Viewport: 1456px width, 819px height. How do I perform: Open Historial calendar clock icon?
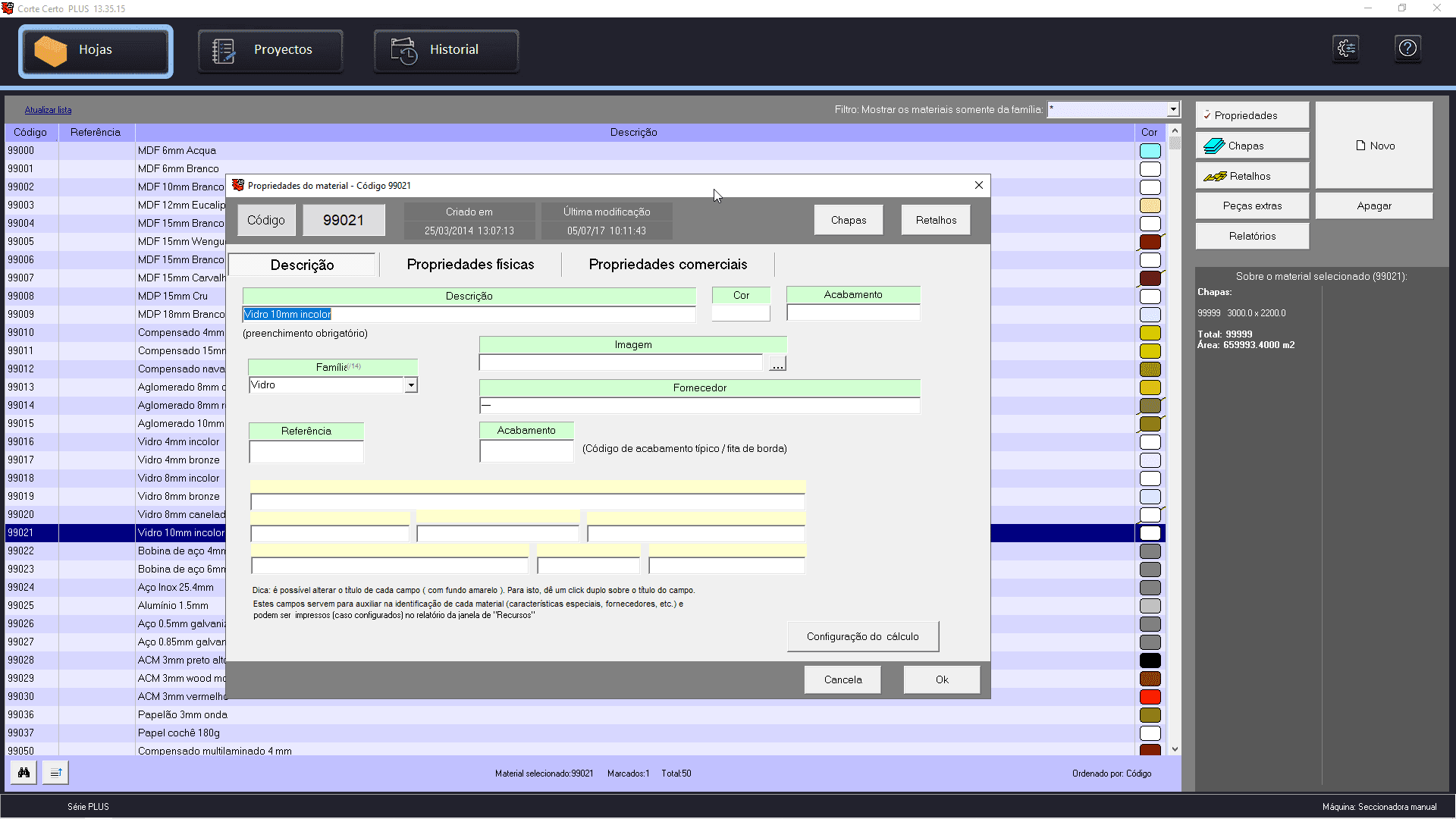tap(446, 50)
